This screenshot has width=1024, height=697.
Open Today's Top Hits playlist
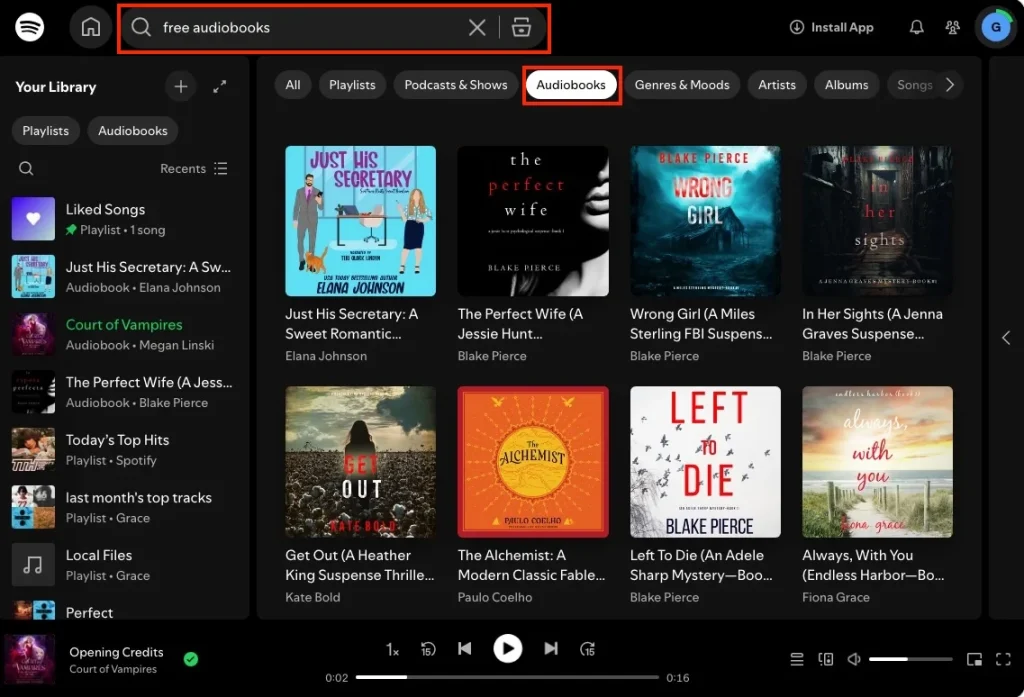(x=123, y=449)
